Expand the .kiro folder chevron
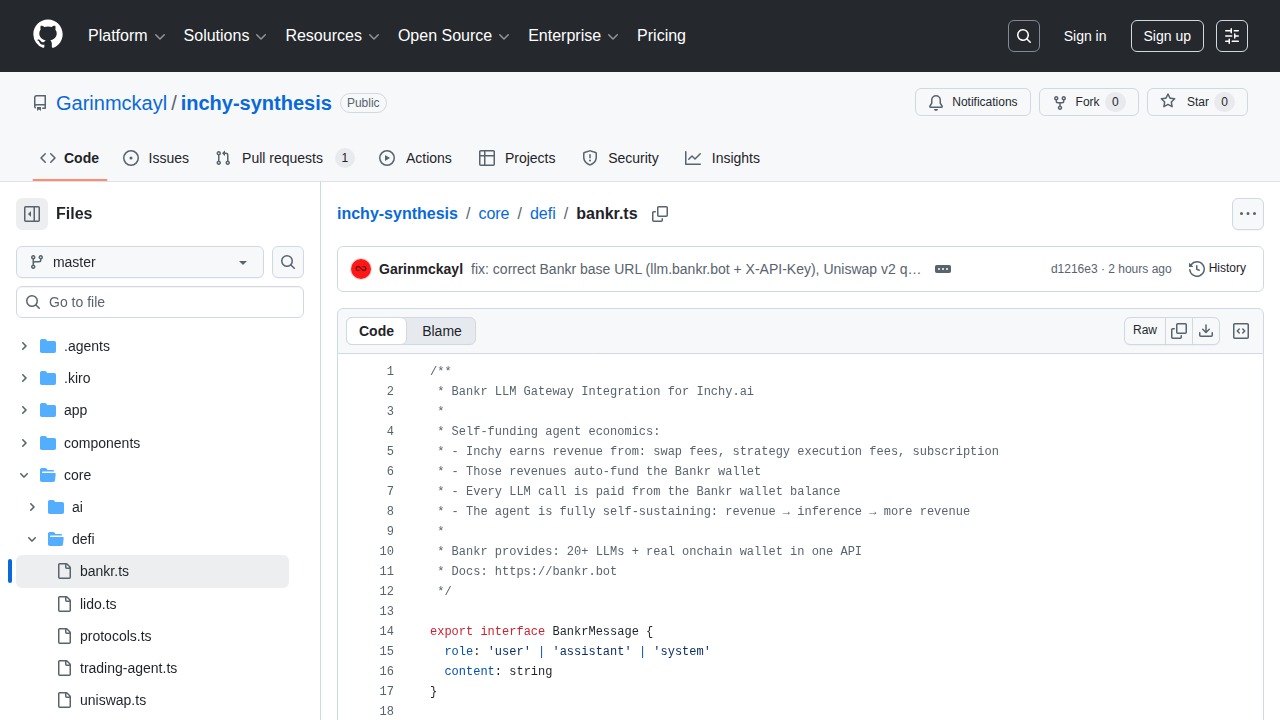Viewport: 1280px width, 720px height. pyautogui.click(x=24, y=378)
